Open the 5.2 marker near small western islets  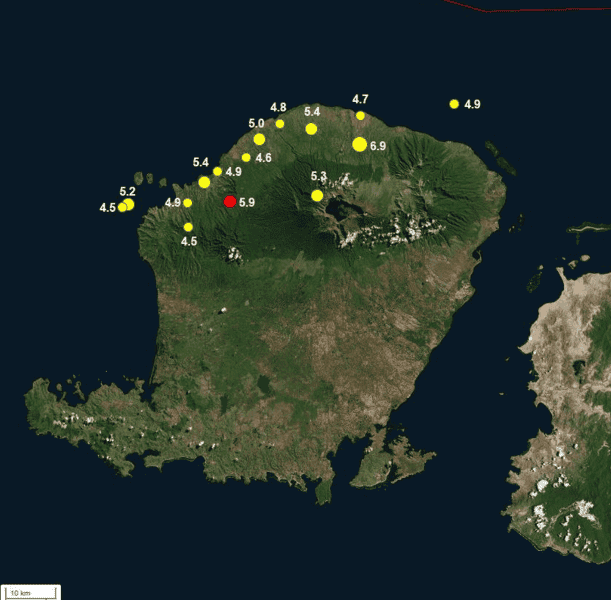(x=129, y=204)
